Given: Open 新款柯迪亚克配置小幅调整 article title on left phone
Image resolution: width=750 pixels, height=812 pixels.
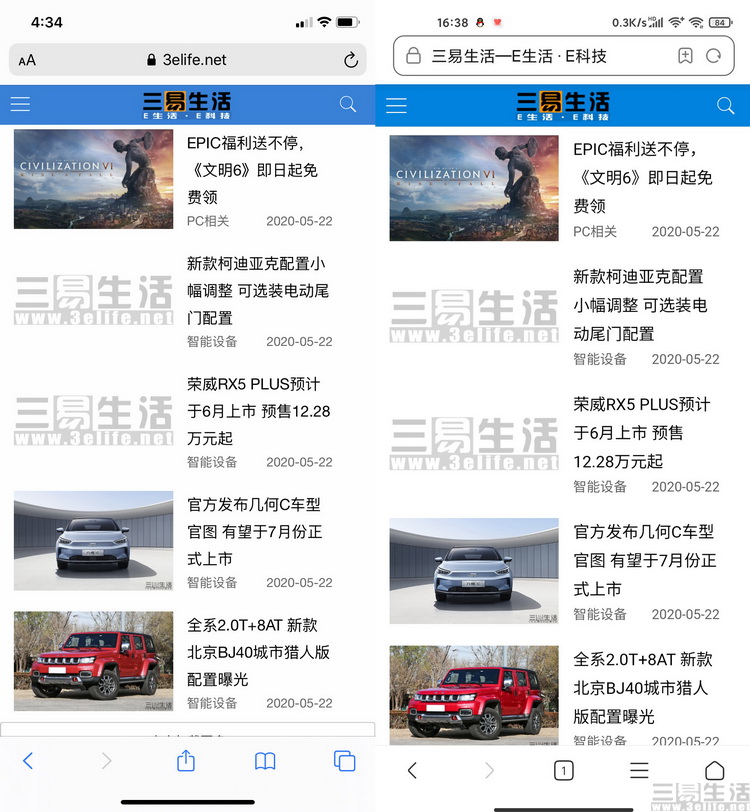Looking at the screenshot, I should pos(258,291).
